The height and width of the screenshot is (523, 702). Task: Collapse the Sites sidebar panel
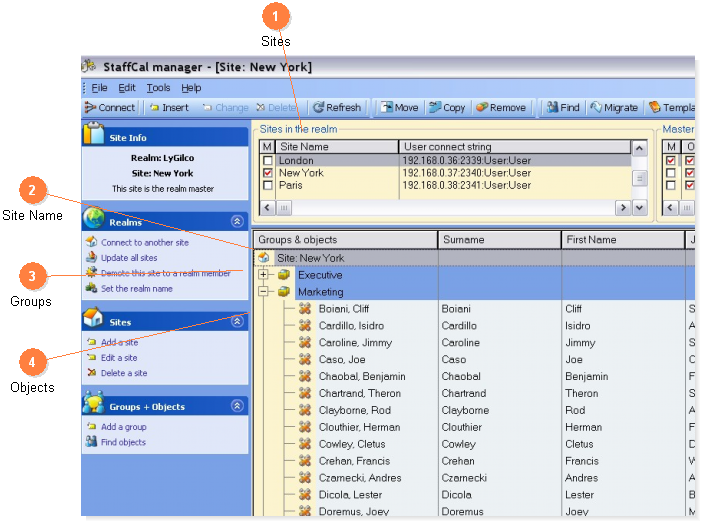click(237, 321)
